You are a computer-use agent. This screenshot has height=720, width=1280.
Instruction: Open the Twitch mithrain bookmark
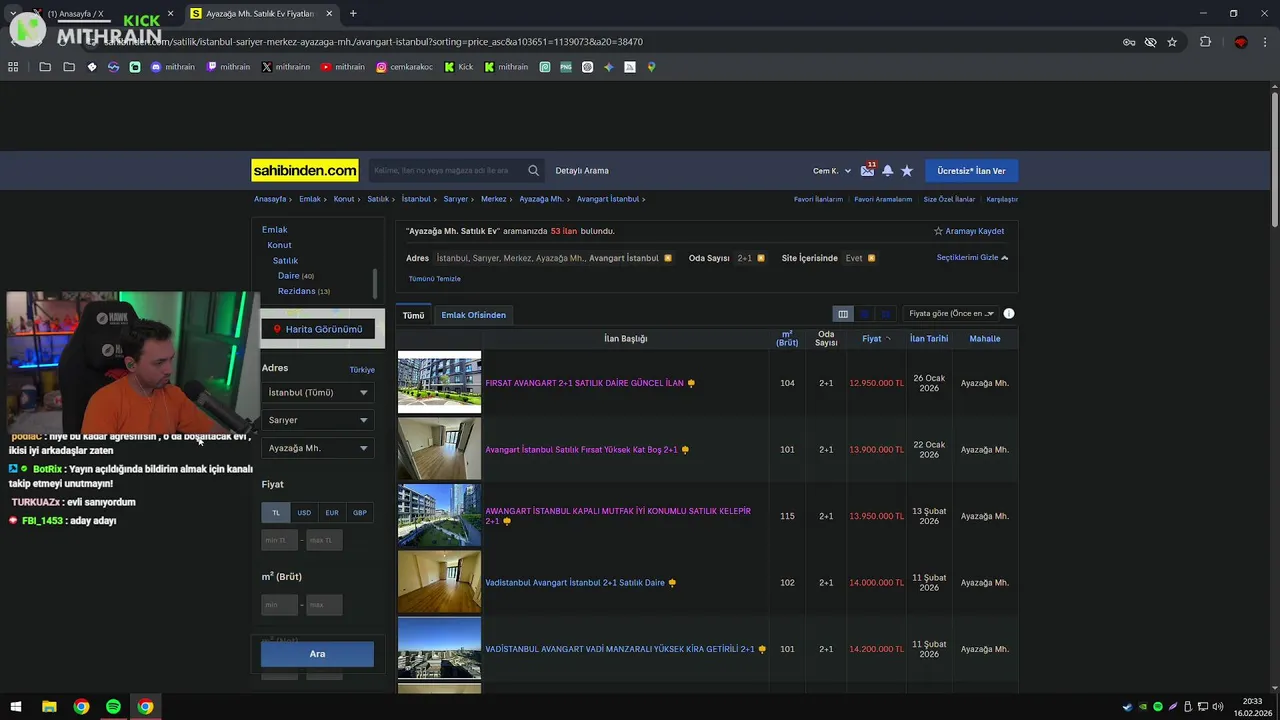(x=228, y=67)
